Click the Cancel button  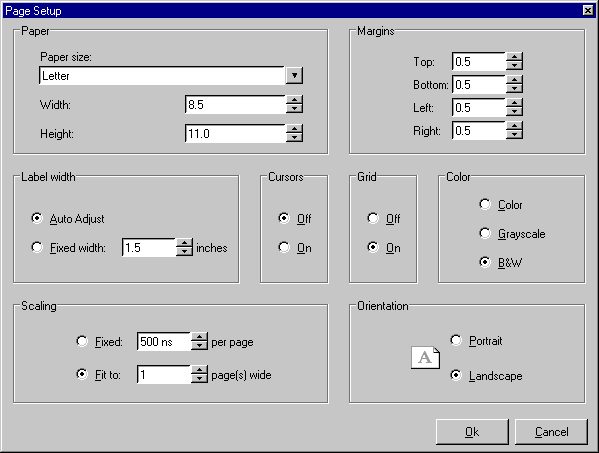[x=551, y=432]
